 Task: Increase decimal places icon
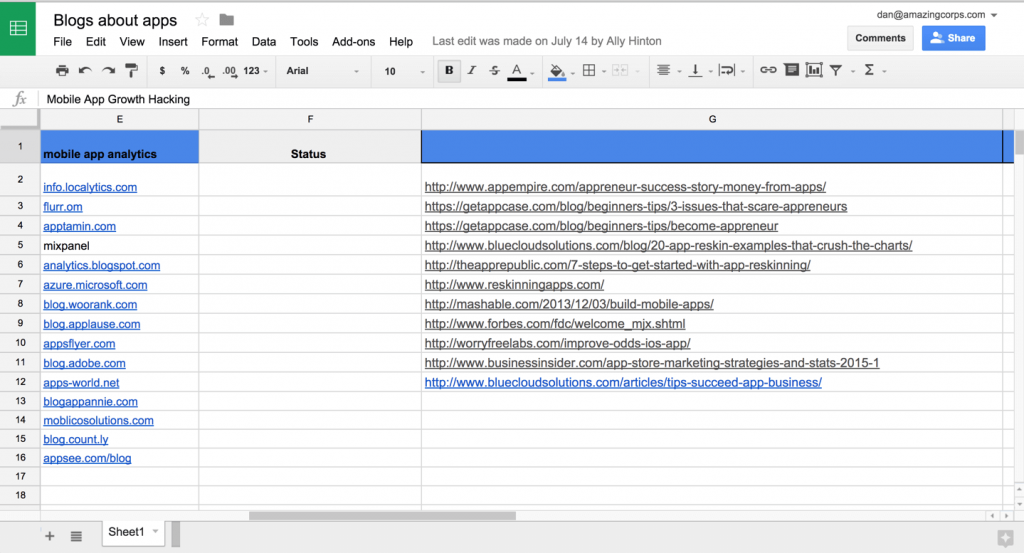click(229, 71)
